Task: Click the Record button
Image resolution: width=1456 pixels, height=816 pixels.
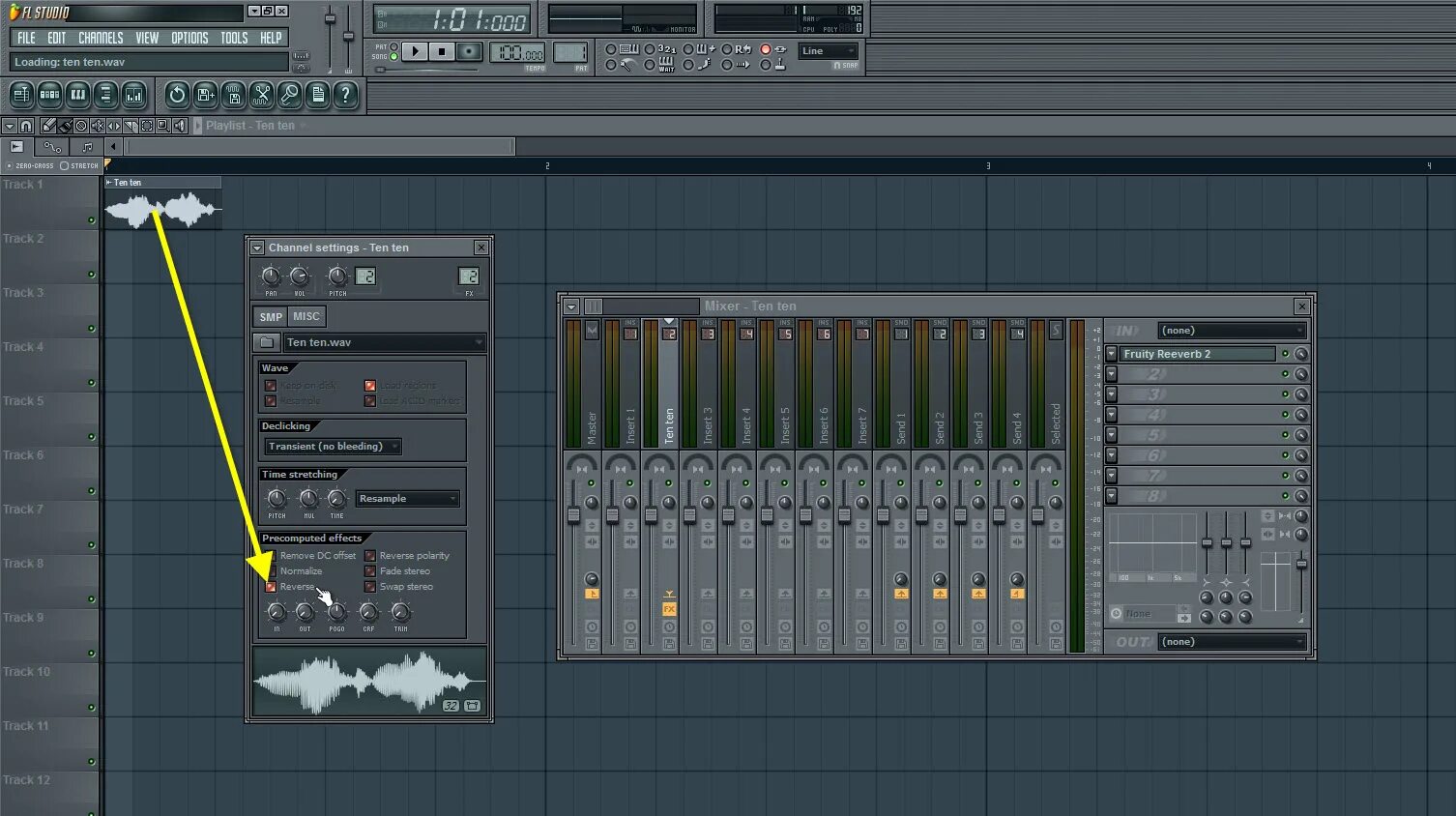Action: (x=469, y=51)
